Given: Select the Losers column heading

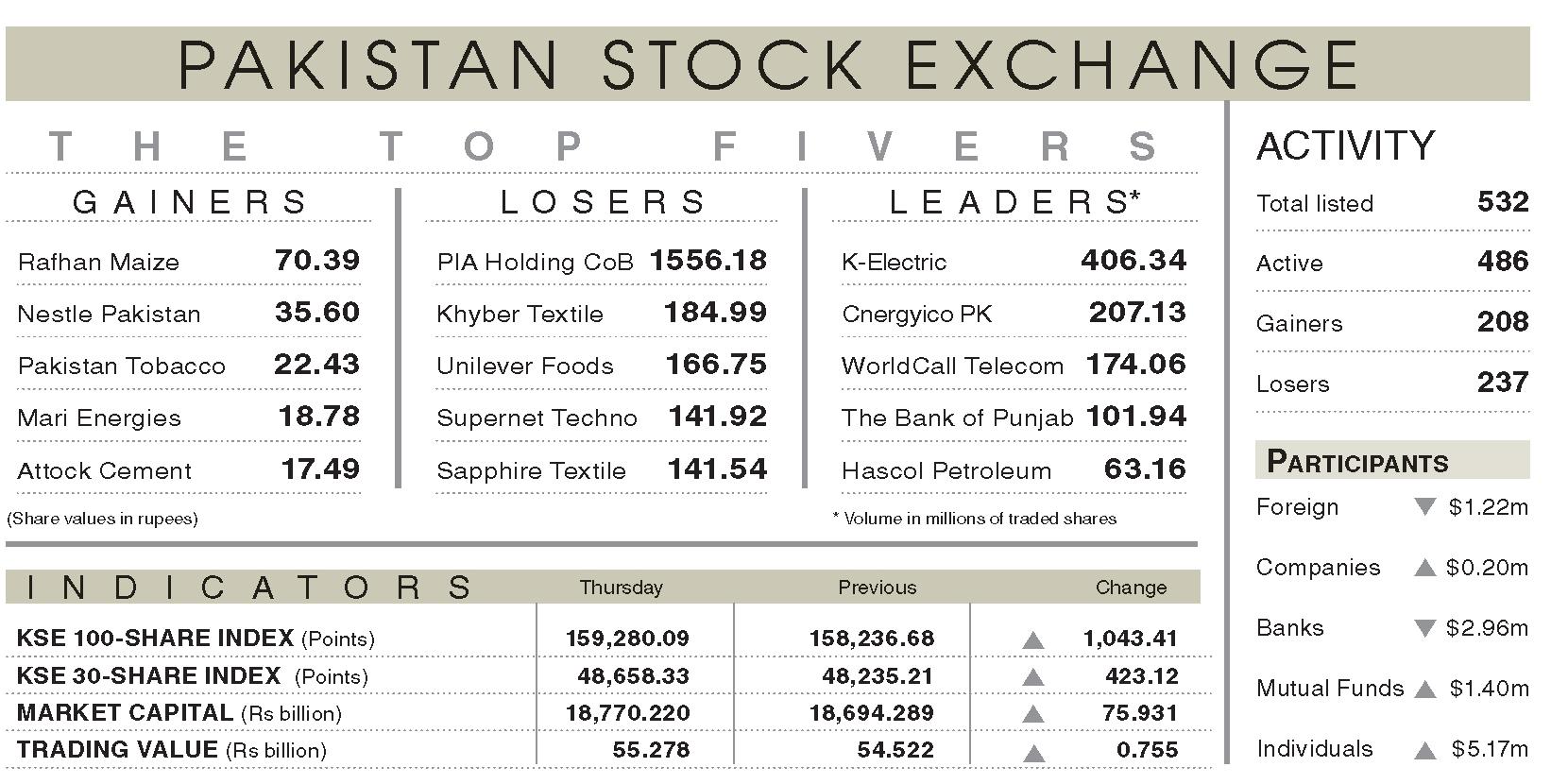Looking at the screenshot, I should (603, 201).
